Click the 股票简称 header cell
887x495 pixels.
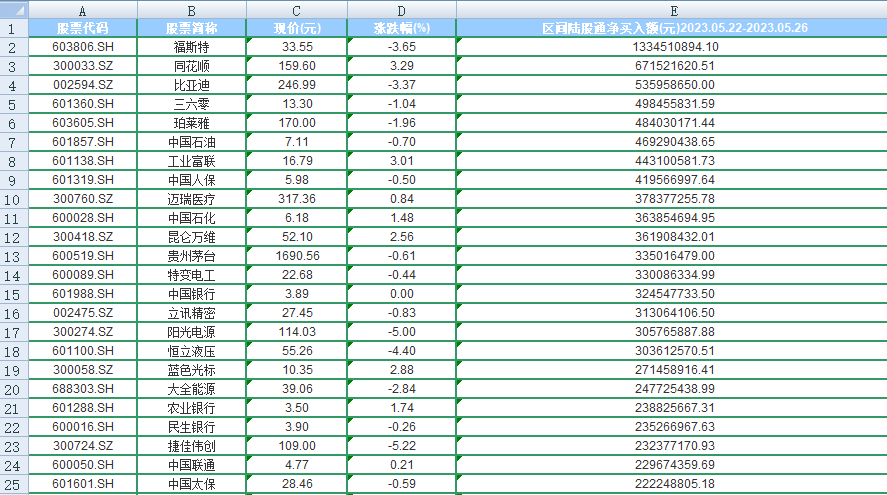click(192, 28)
